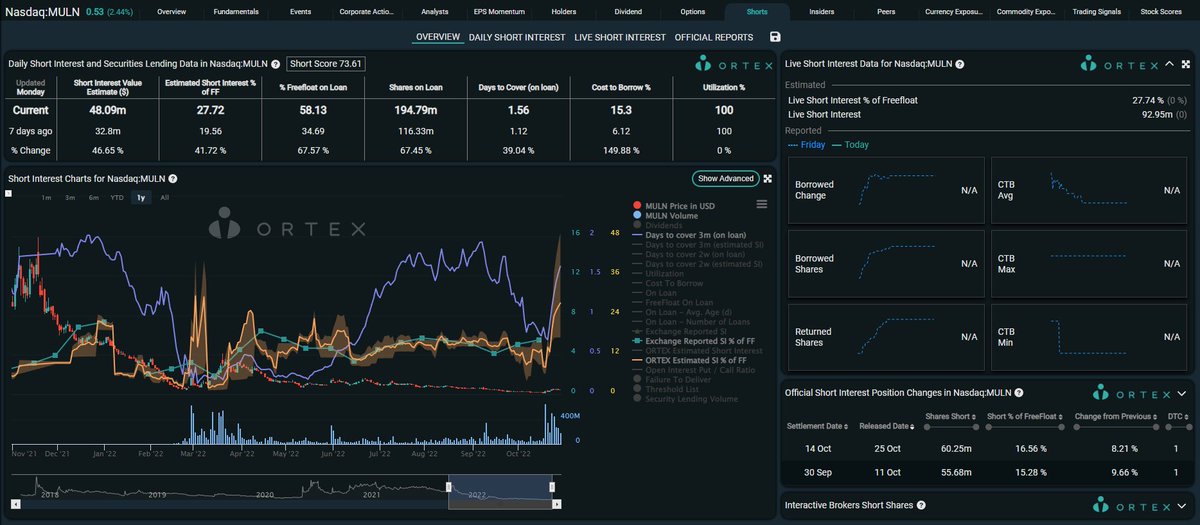Expand chart to fullscreen next to Show Advanced
1200x525 pixels.
pyautogui.click(x=768, y=179)
